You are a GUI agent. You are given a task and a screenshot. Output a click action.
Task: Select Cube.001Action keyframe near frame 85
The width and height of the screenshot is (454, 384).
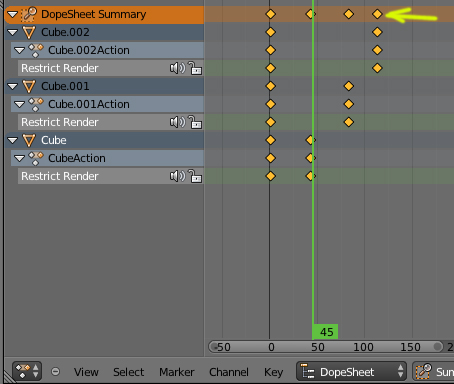[349, 104]
